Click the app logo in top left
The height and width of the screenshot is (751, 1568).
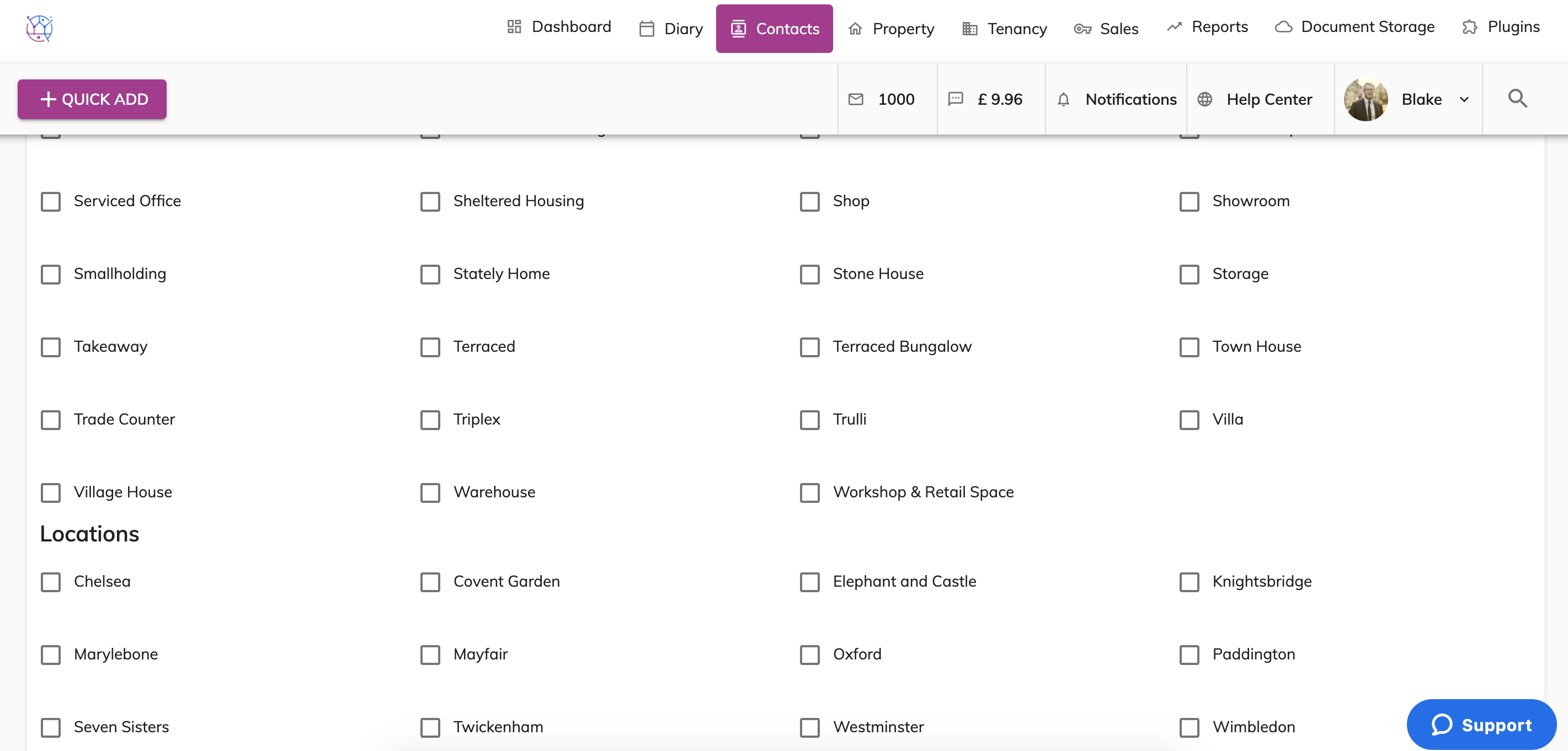39,28
